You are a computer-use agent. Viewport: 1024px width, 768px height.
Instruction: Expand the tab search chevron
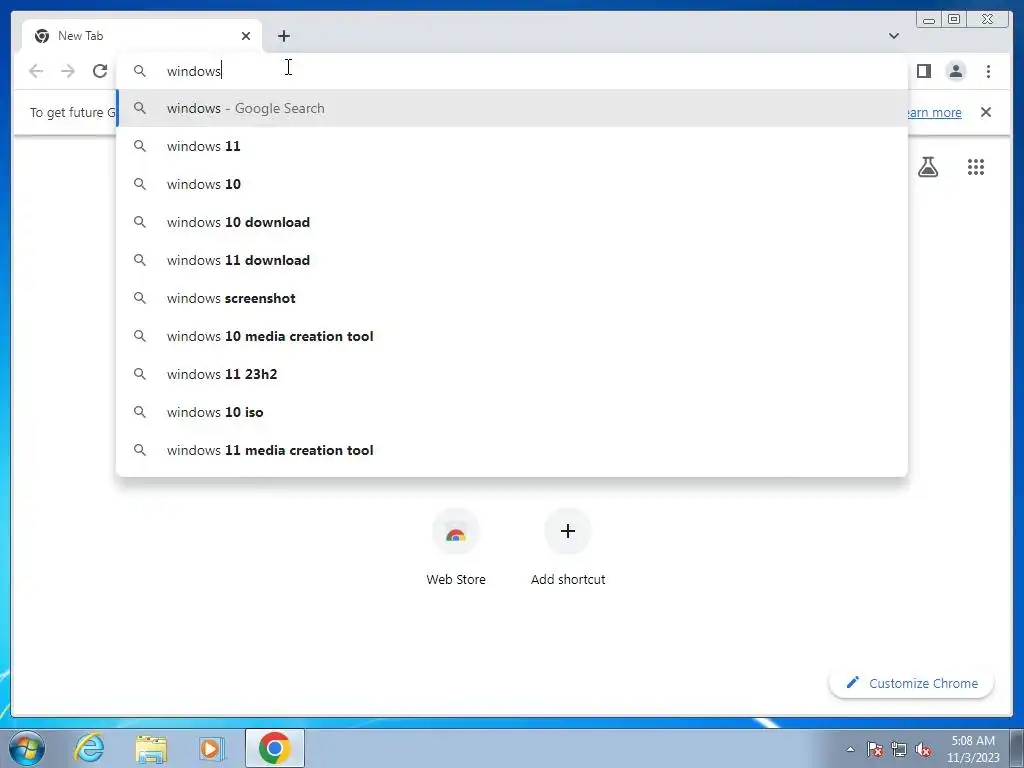coord(894,36)
